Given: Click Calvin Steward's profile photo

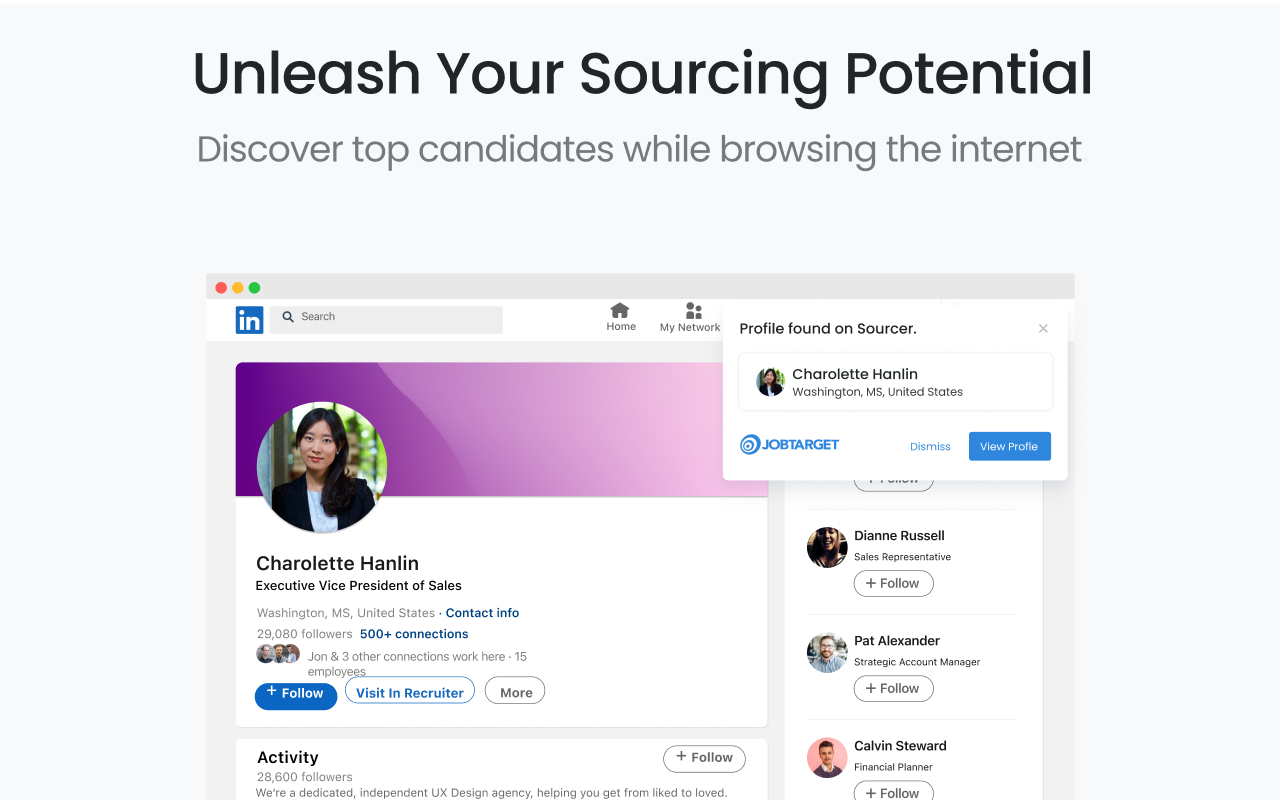Looking at the screenshot, I should coord(827,757).
